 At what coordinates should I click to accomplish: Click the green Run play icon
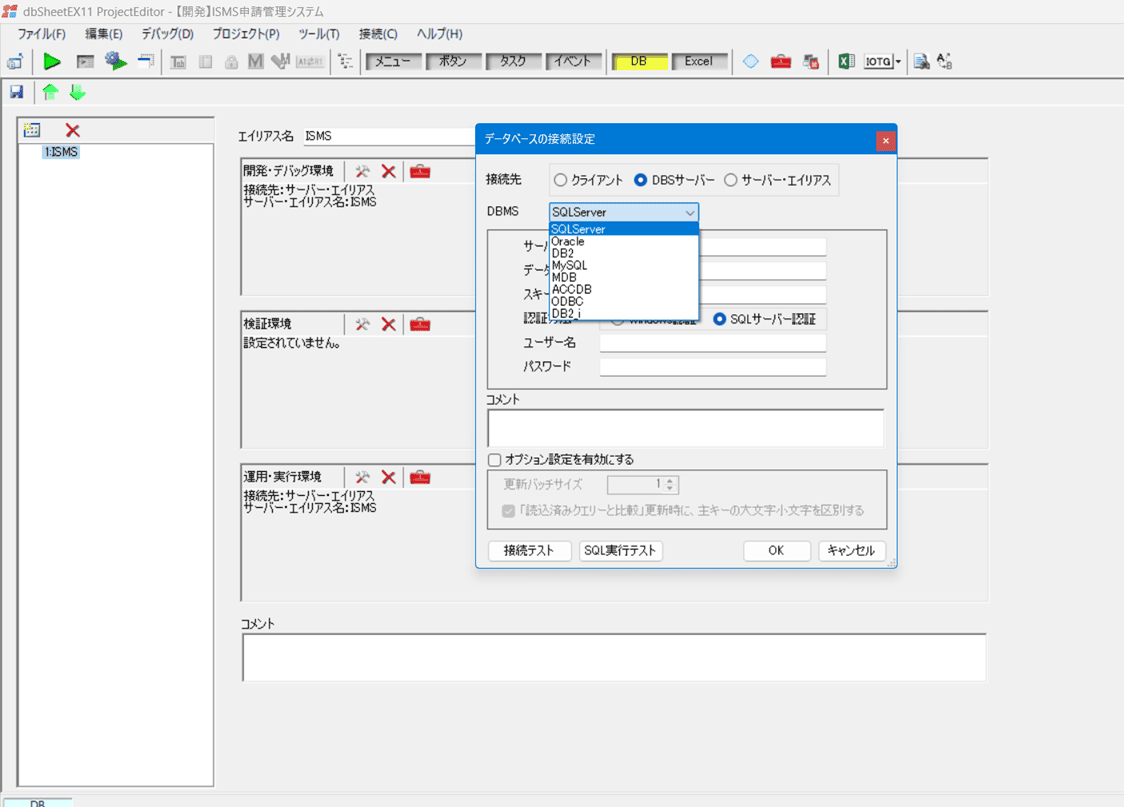(52, 62)
